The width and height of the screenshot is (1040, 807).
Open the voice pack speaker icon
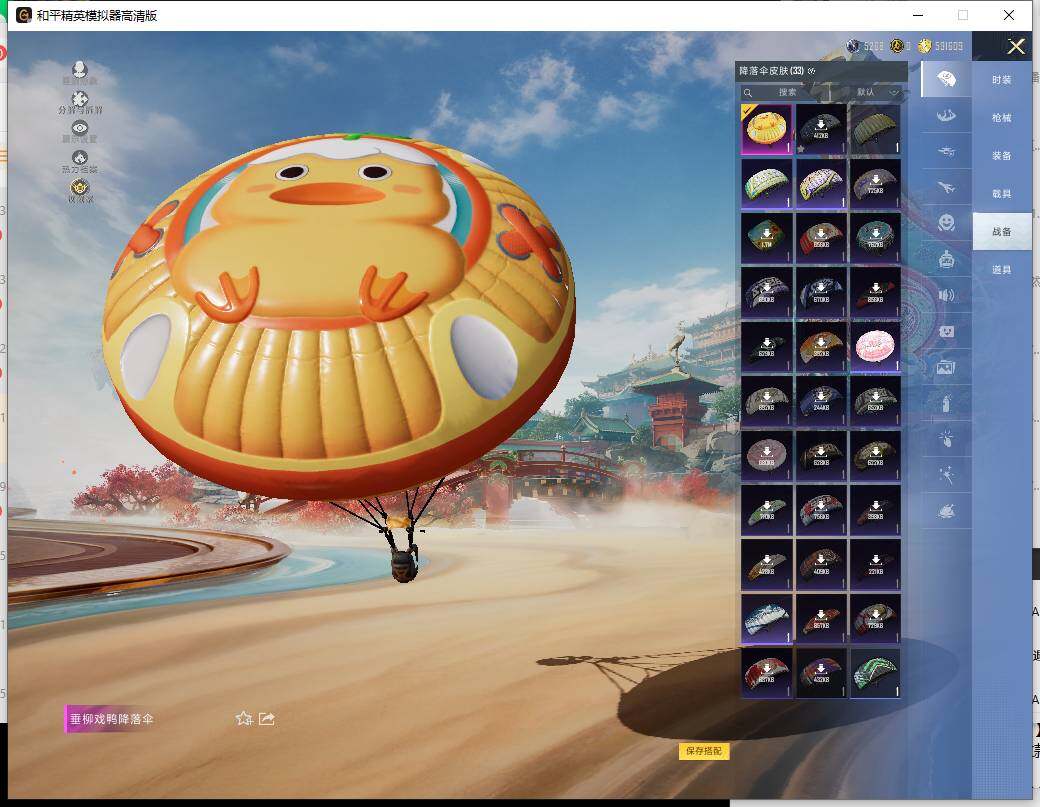click(946, 295)
